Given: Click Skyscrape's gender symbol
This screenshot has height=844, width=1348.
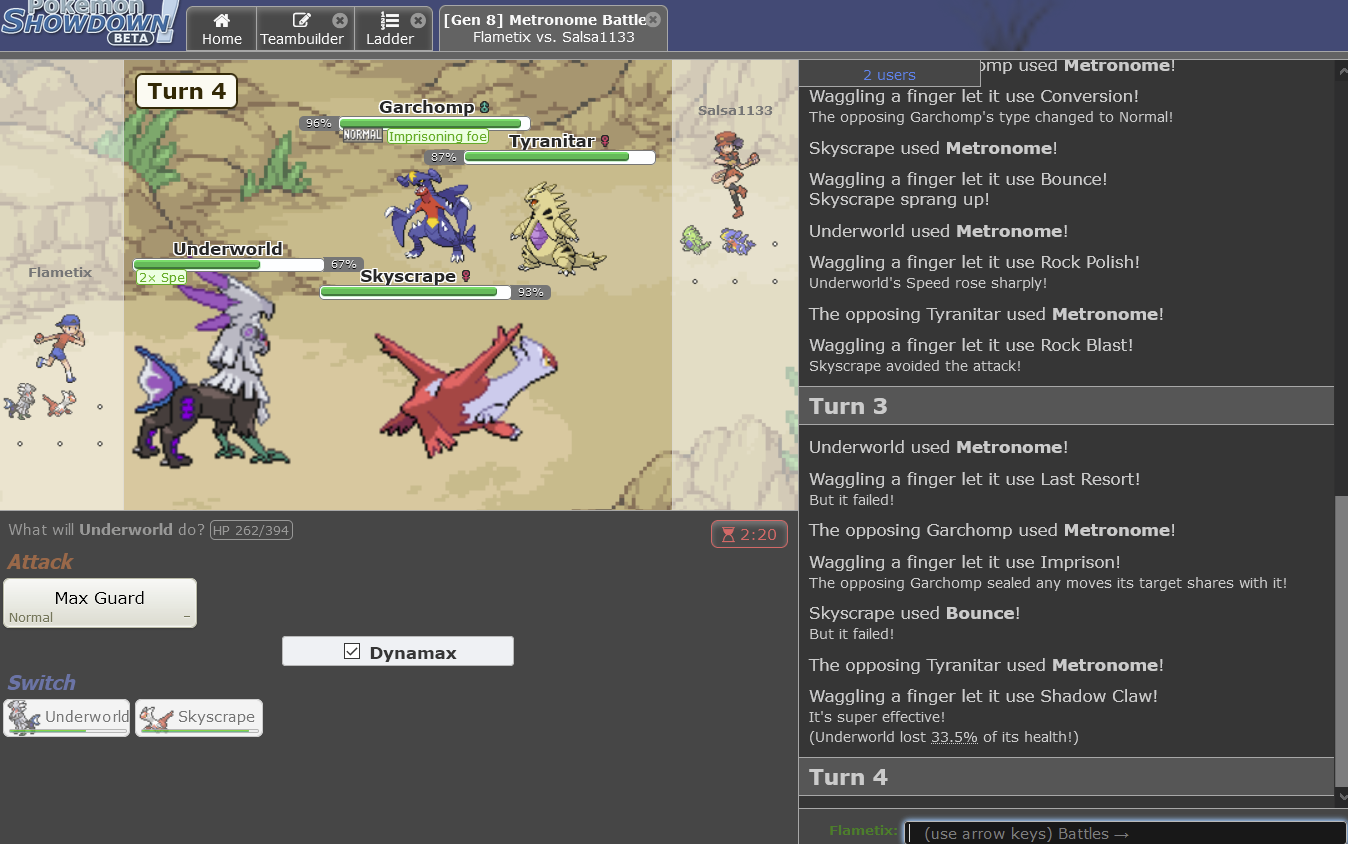Looking at the screenshot, I should [465, 276].
